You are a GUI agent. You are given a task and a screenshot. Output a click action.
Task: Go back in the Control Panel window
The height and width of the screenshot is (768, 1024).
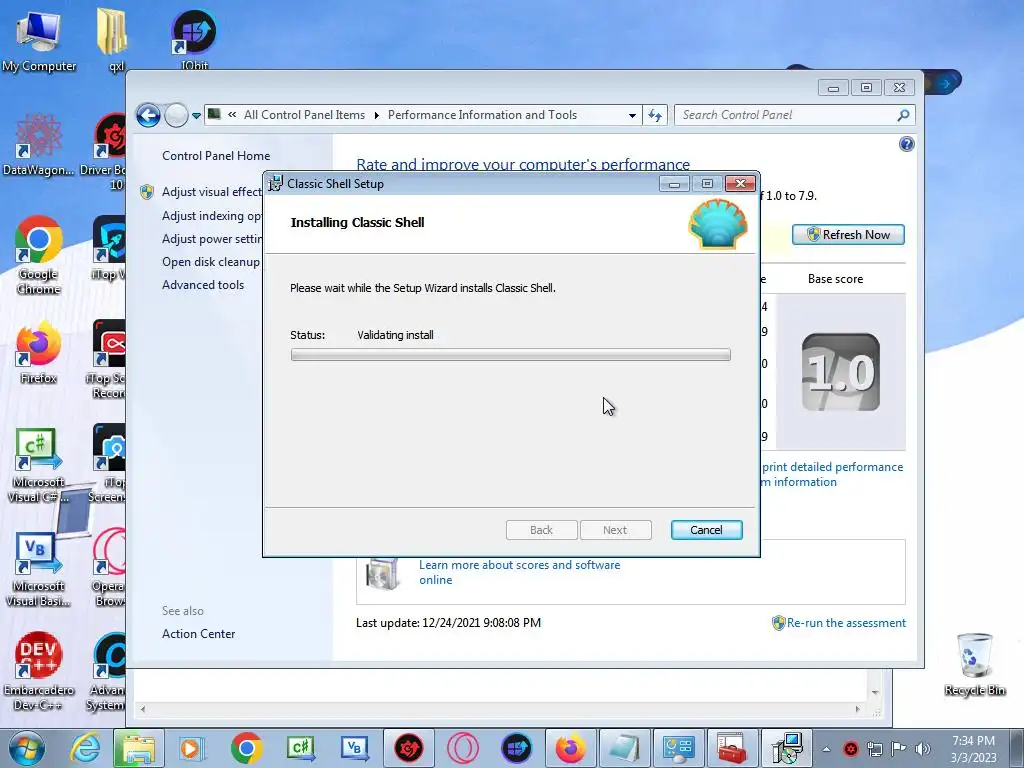[148, 116]
